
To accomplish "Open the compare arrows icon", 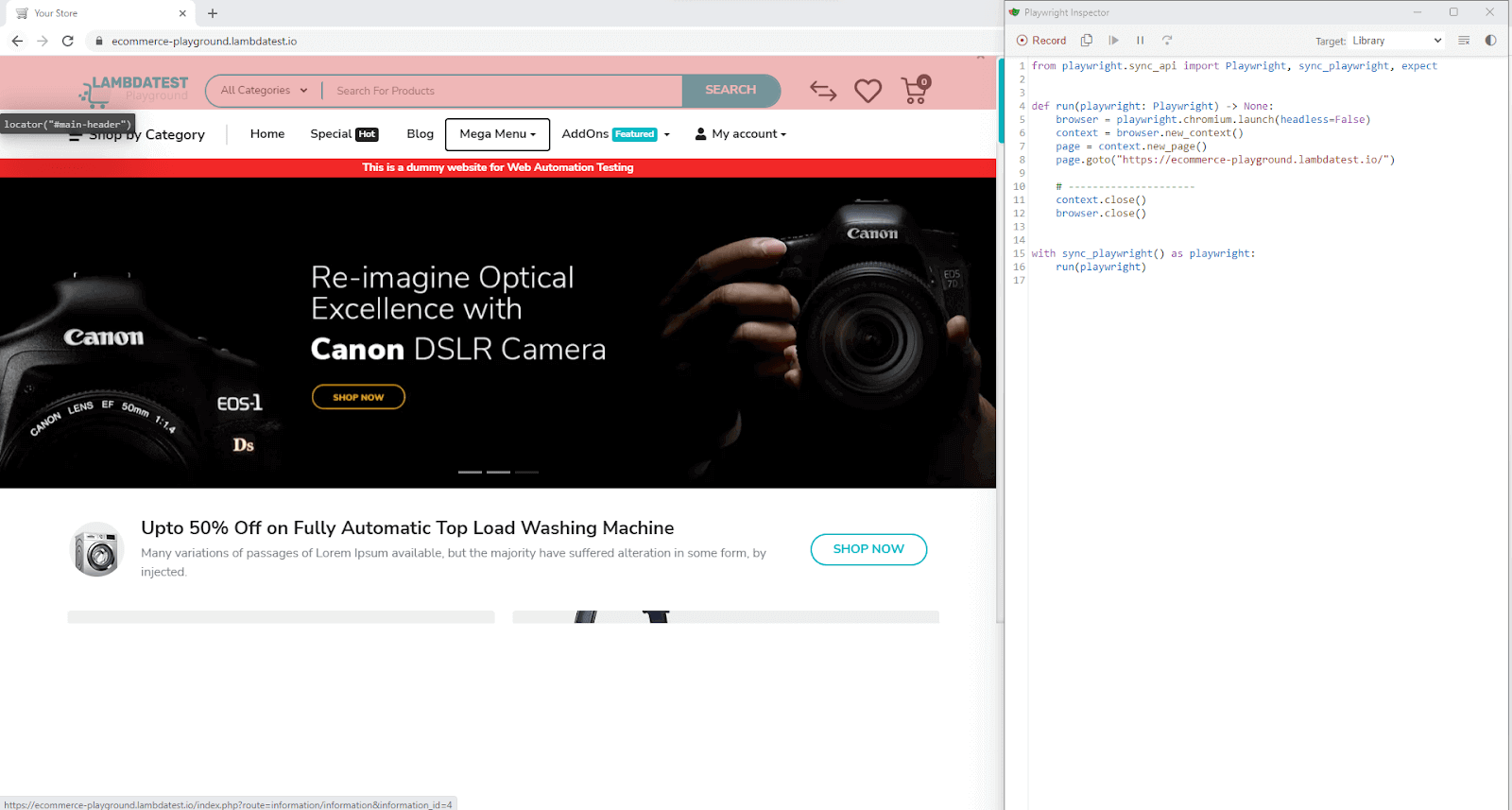I will (x=823, y=91).
